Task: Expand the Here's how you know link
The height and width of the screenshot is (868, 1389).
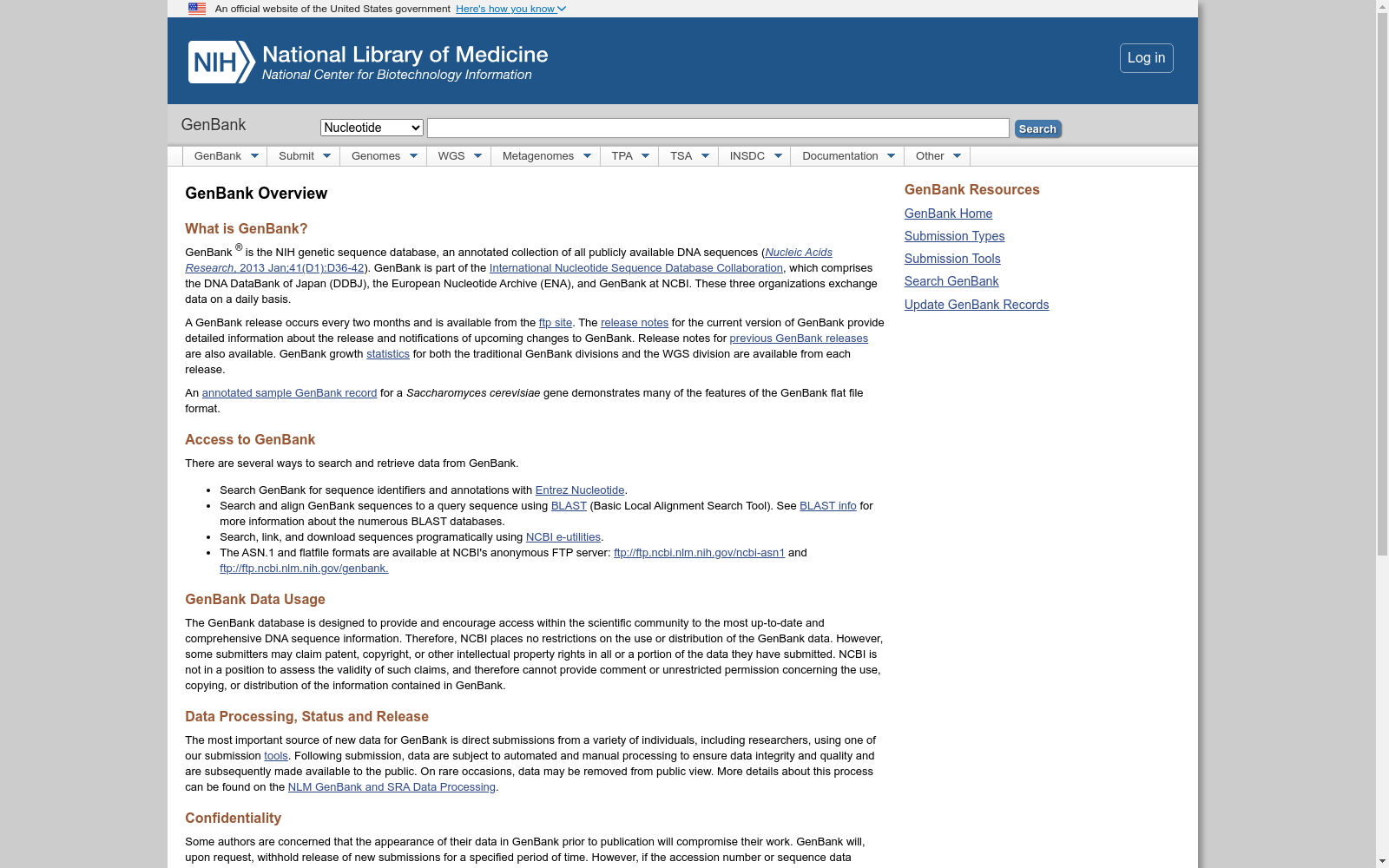Action: 510,9
